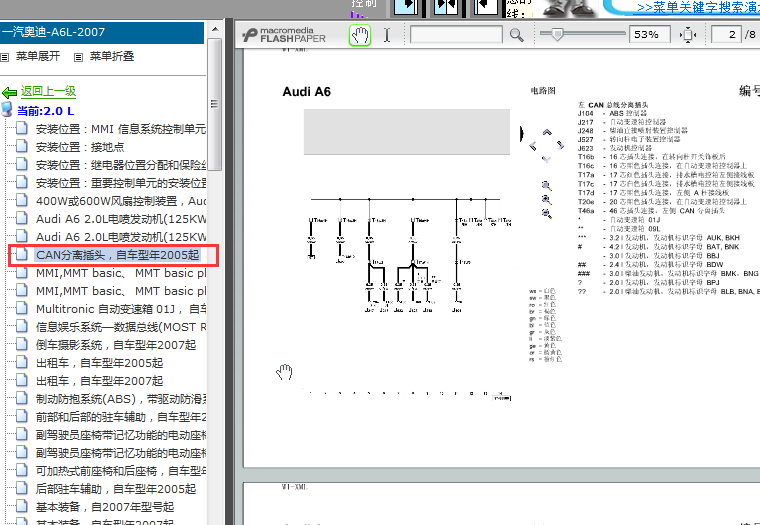
Task: Click the pan-down arrow in the diagram
Action: point(547,159)
